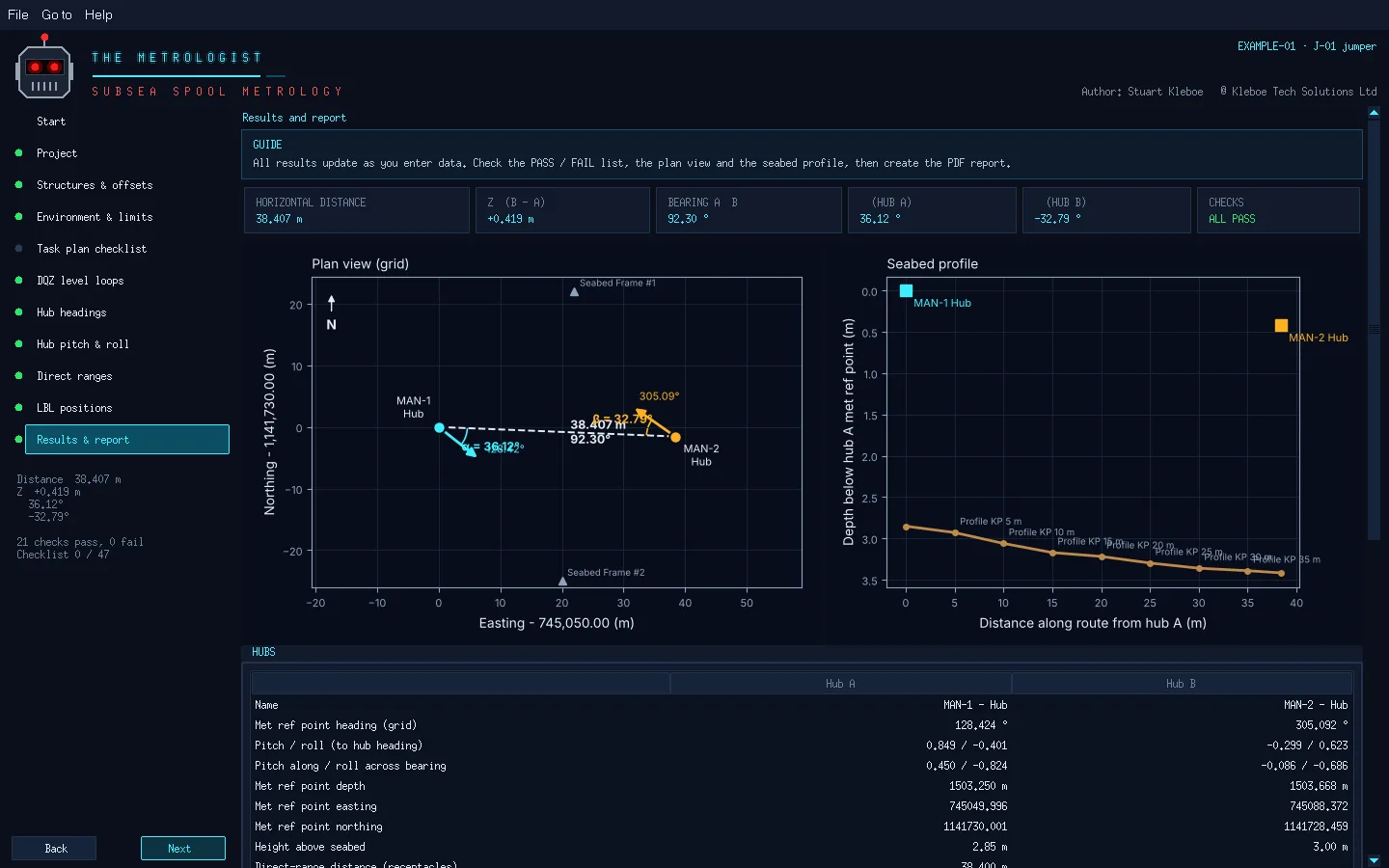Open Direct ranges step
1389x868 pixels.
click(x=74, y=376)
